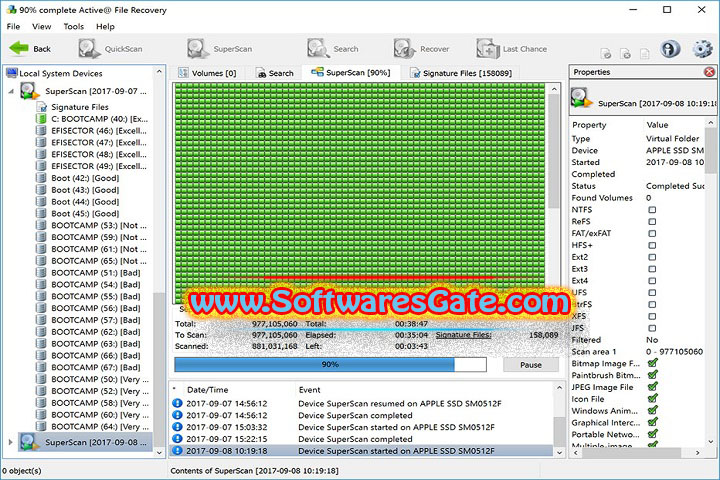Switch to Signature Files [158089] tab
720x480 pixels.
pyautogui.click(x=461, y=73)
